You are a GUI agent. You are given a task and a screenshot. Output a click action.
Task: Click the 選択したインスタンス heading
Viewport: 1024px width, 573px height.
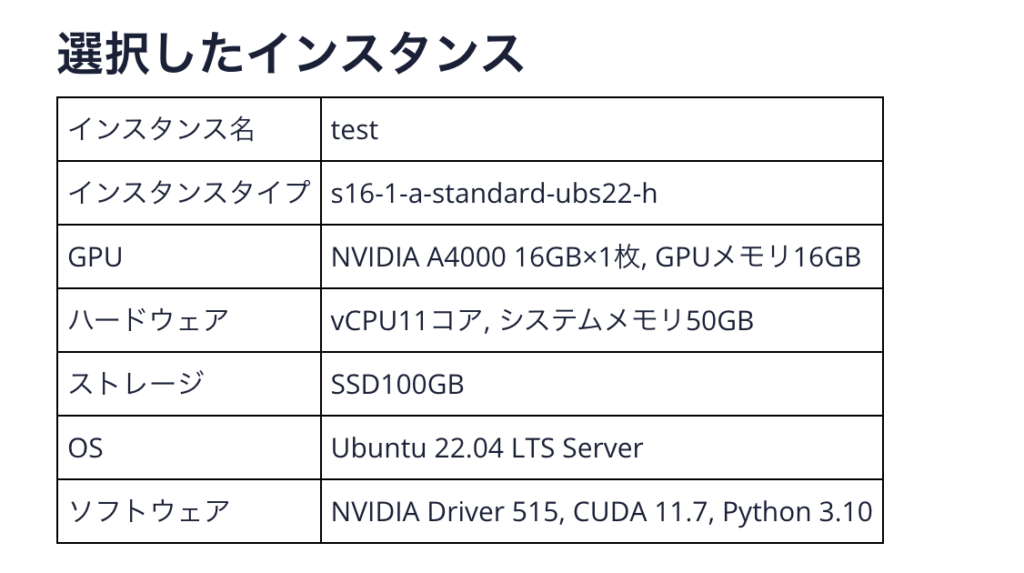click(x=291, y=53)
